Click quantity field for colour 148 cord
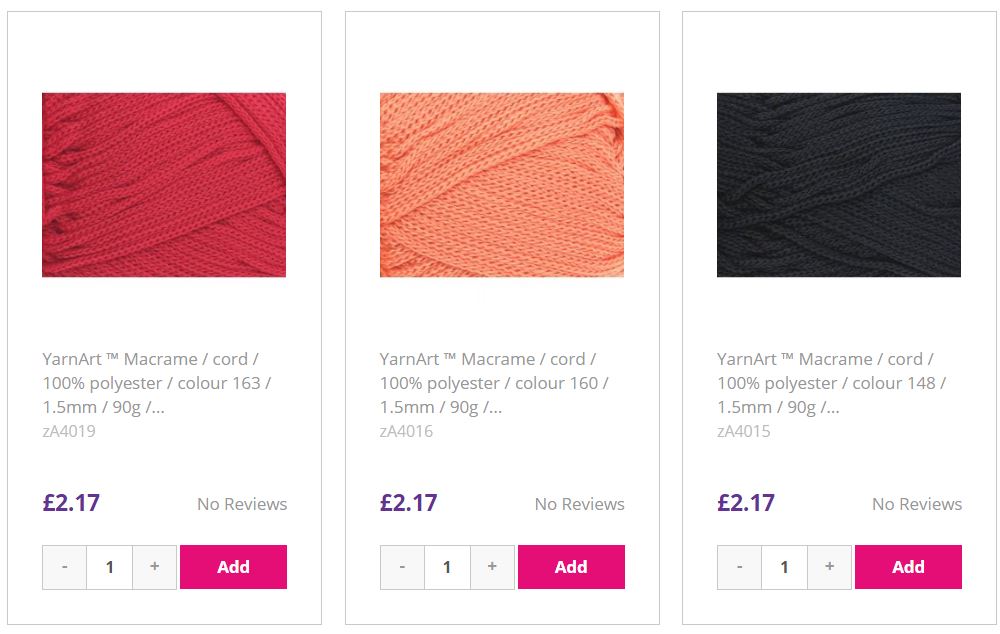The width and height of the screenshot is (1000, 634). point(784,567)
